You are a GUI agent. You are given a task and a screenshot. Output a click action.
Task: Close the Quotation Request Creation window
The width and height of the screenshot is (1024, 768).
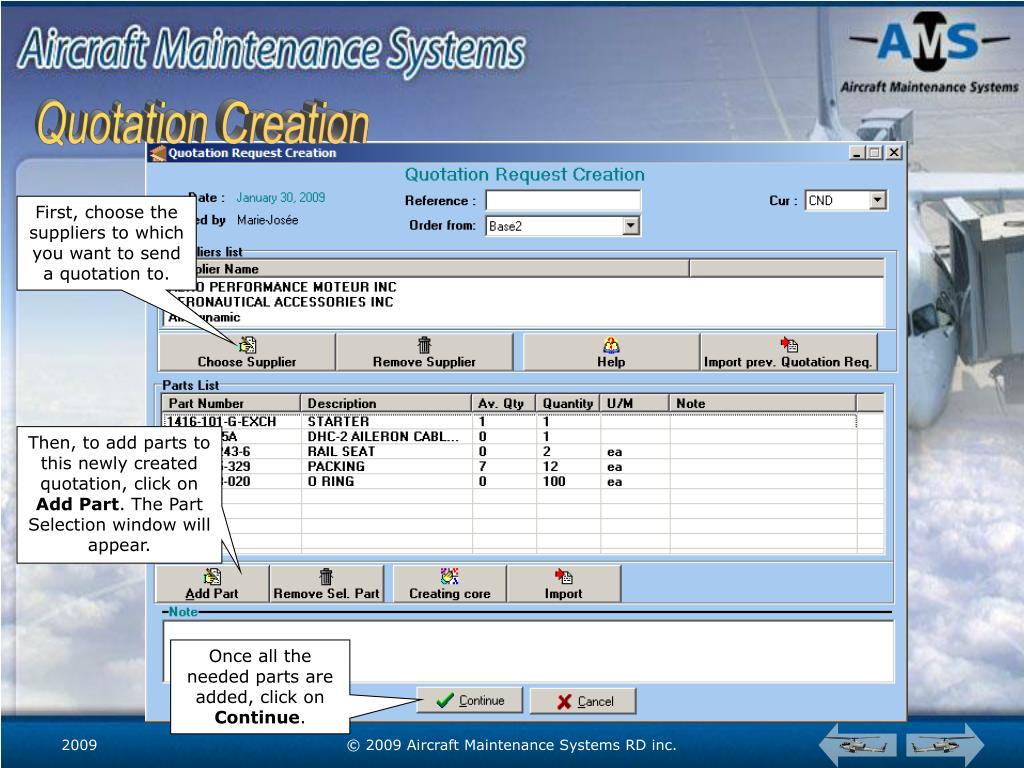point(894,153)
